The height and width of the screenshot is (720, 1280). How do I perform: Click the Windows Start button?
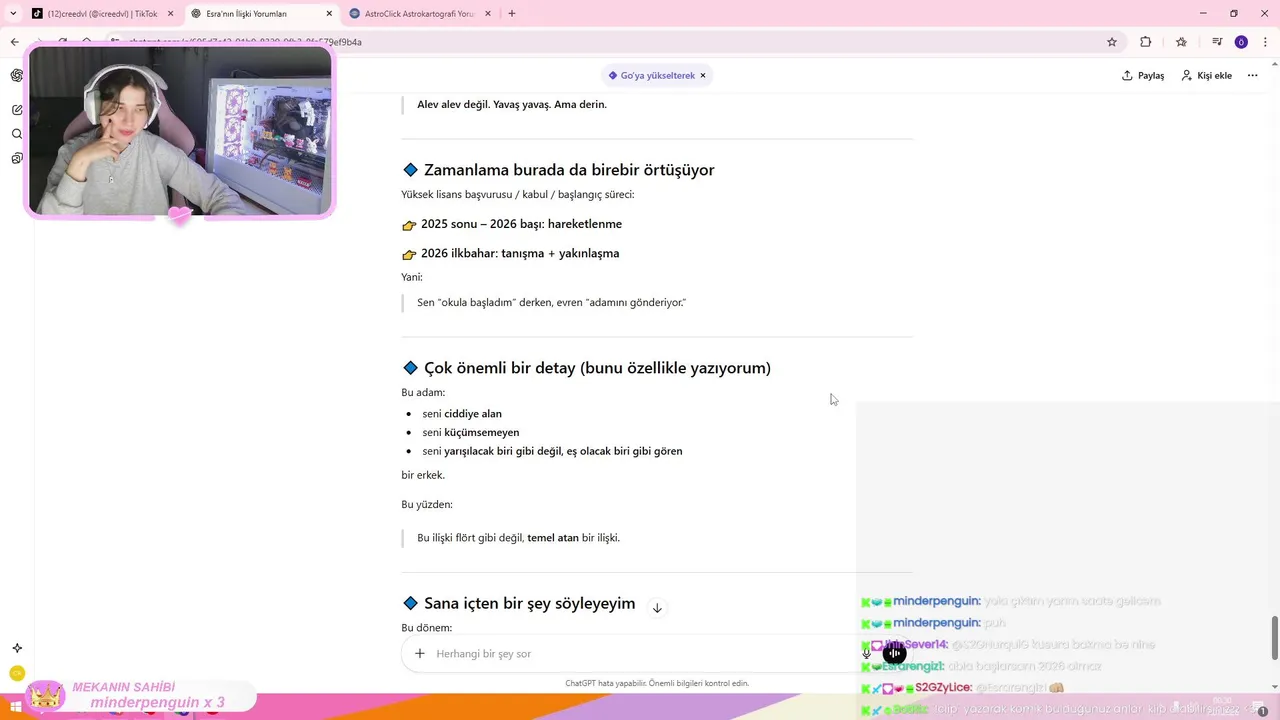16,707
